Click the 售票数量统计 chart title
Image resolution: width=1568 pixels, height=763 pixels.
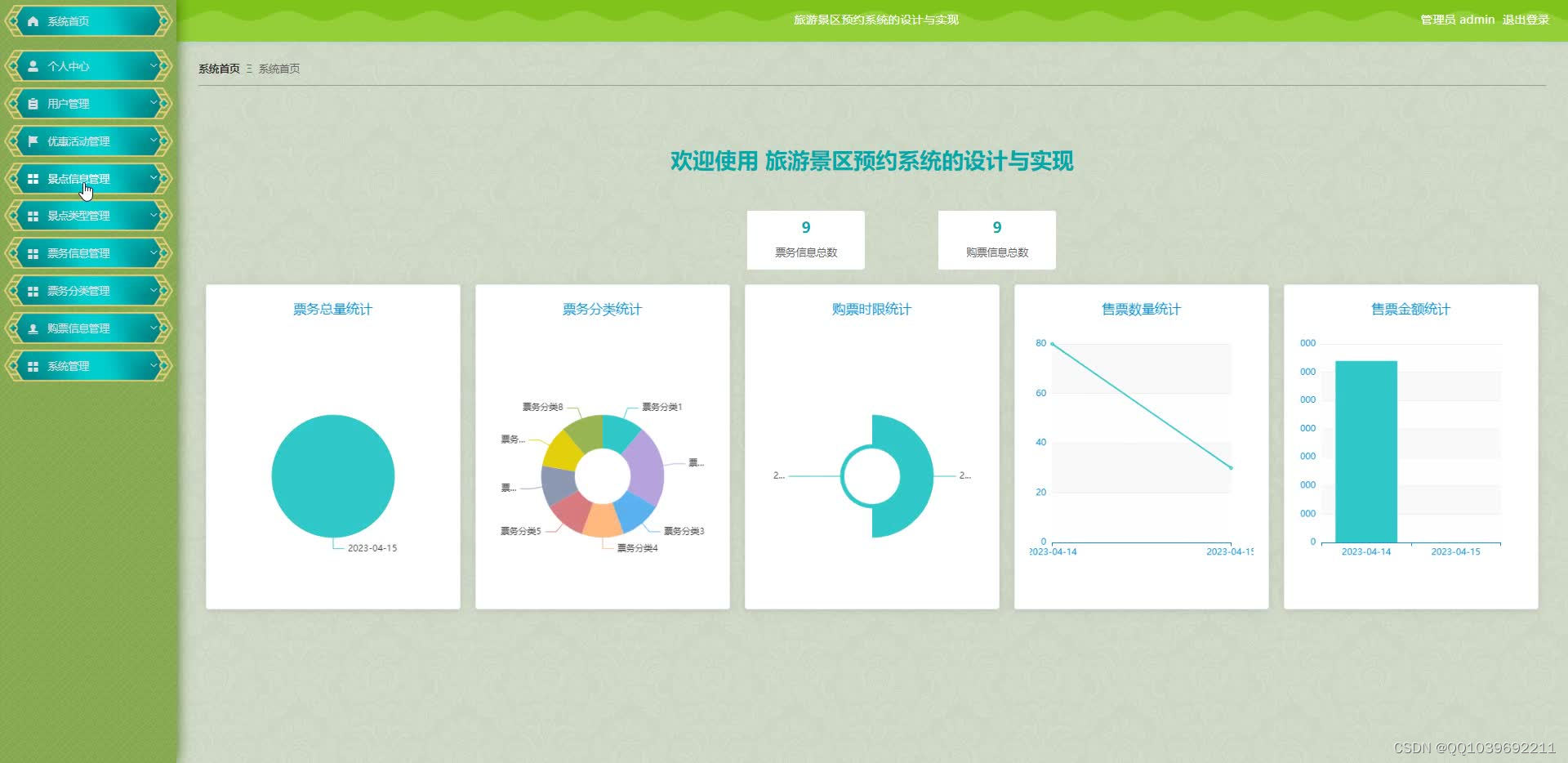click(1141, 309)
